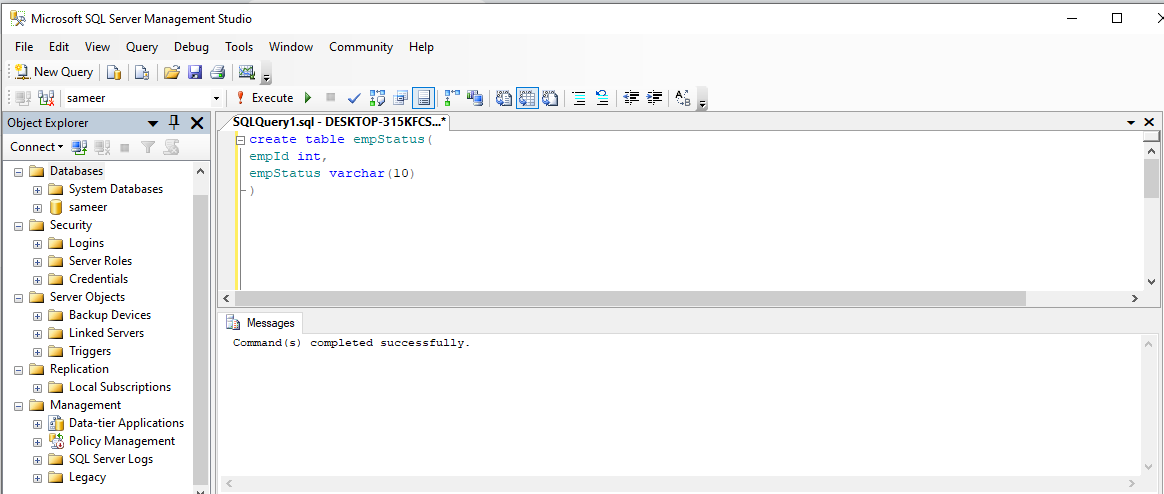Select the Data-tier Applications tree item
The height and width of the screenshot is (494, 1164).
126,423
